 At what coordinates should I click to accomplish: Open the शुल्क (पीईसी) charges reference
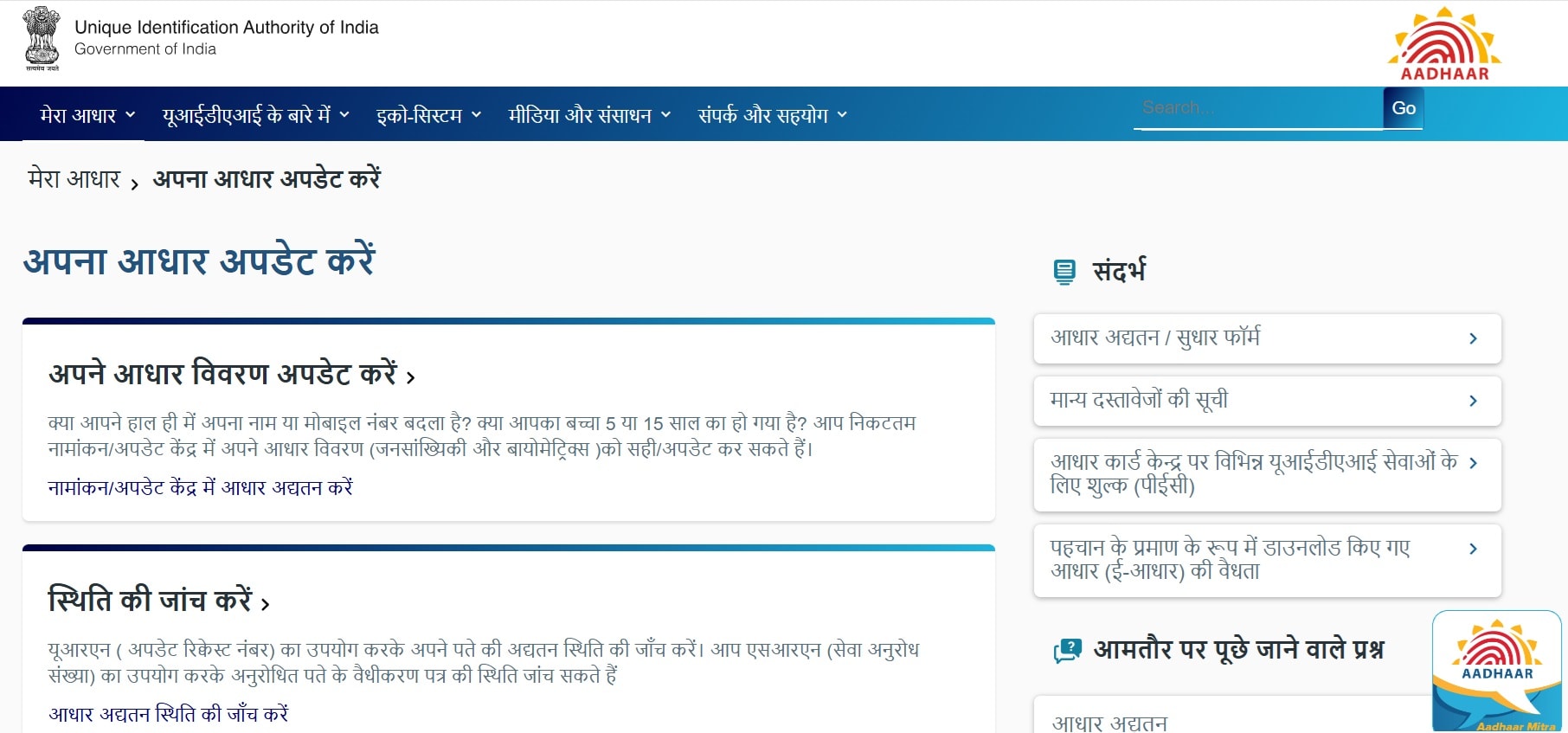click(x=1267, y=474)
